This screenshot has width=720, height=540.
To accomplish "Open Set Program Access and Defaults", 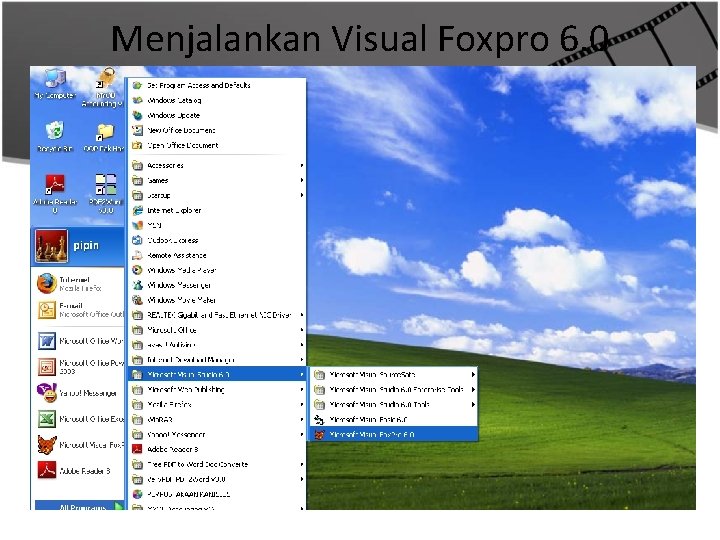I will point(216,85).
